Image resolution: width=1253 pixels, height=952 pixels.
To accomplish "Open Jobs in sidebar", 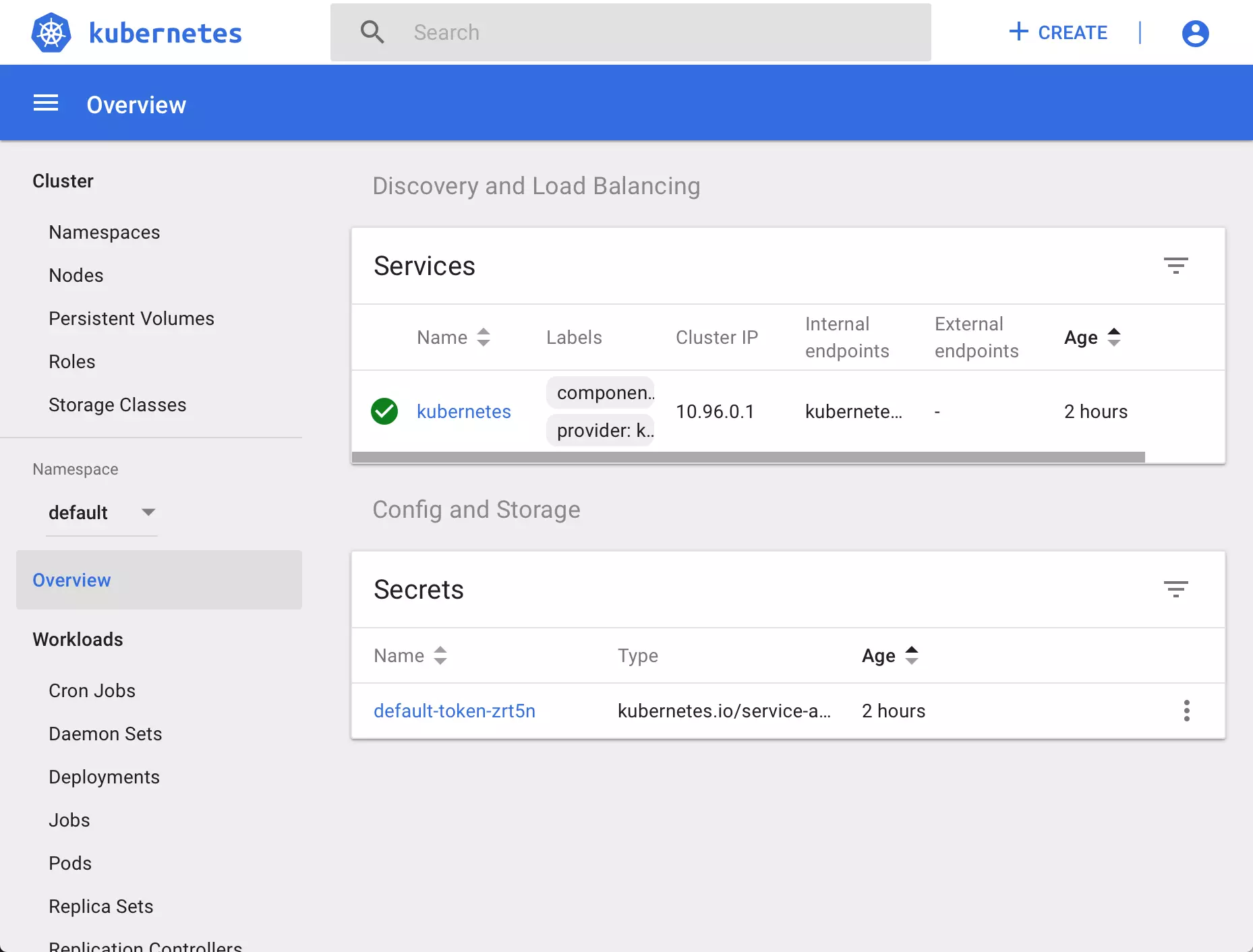I will [69, 820].
